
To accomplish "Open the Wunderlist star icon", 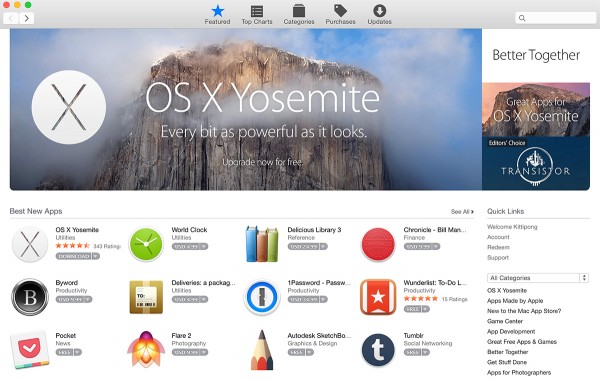I will pos(378,297).
